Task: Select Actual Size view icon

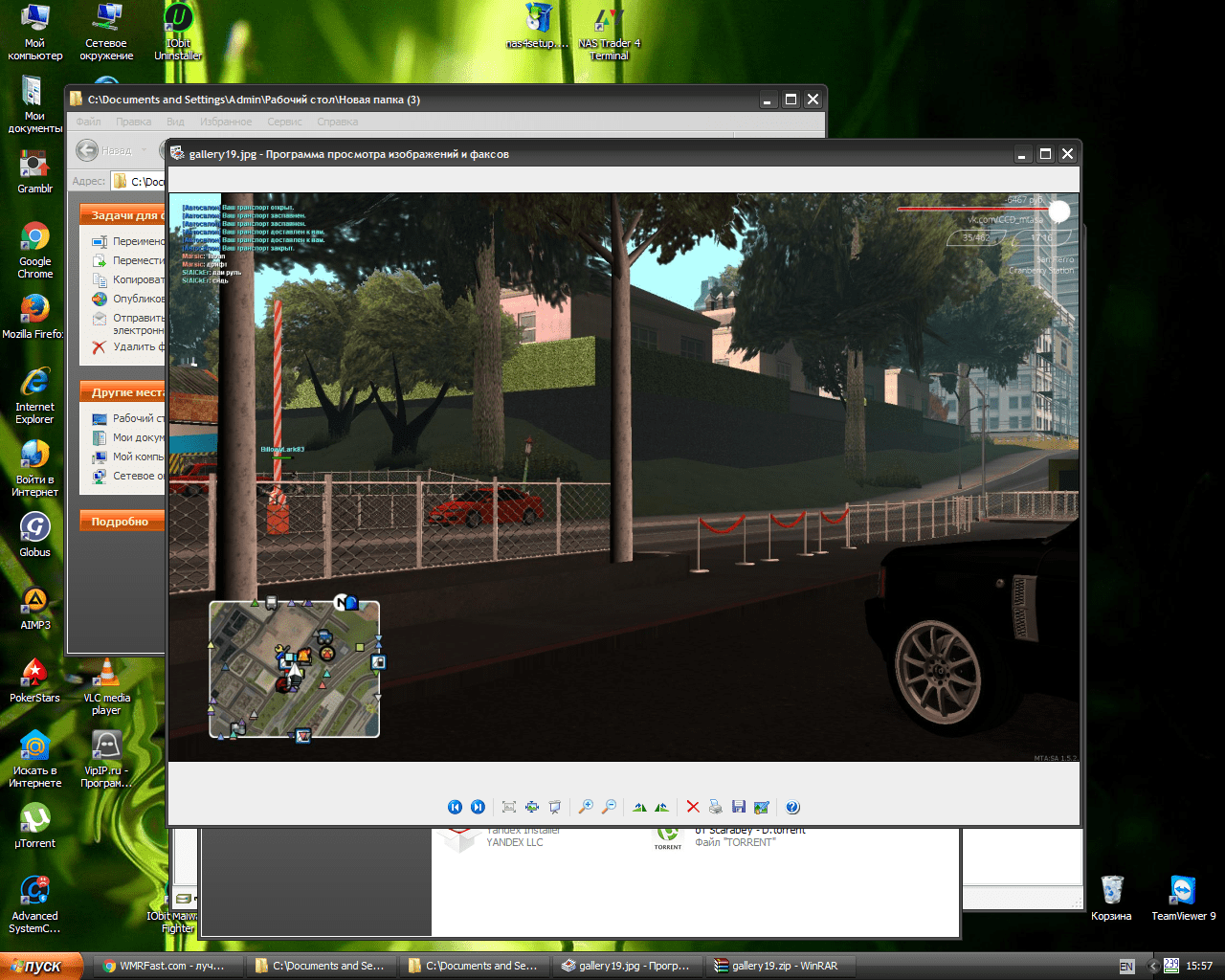Action: pos(532,807)
